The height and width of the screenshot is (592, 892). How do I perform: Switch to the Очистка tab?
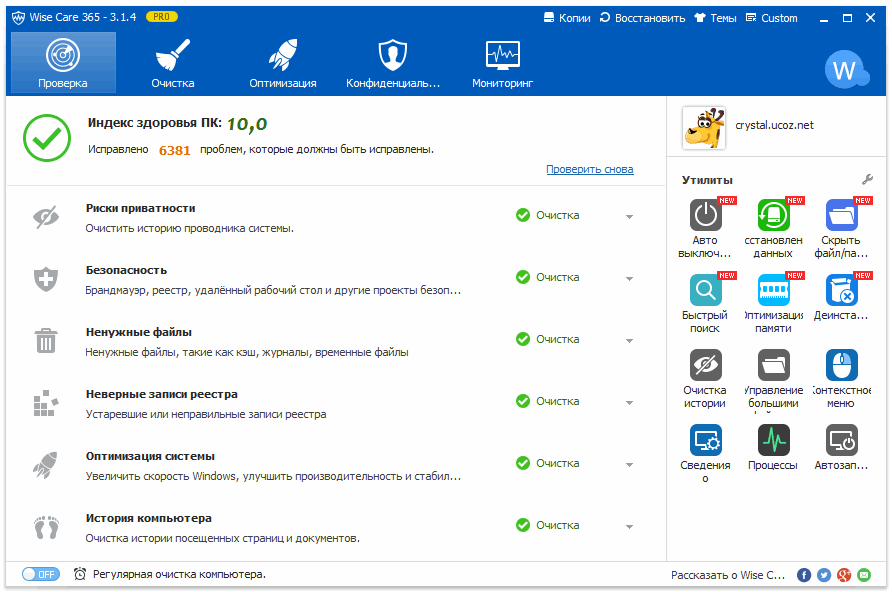173,63
